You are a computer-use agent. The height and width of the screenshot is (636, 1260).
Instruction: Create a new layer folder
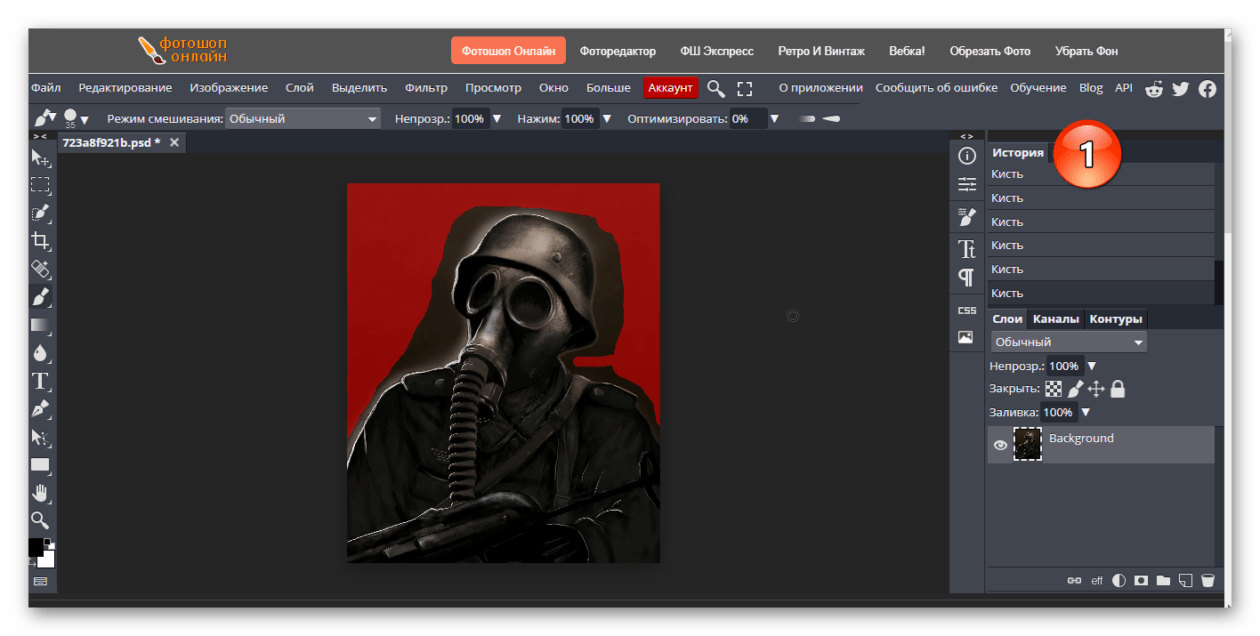pyautogui.click(x=1163, y=580)
